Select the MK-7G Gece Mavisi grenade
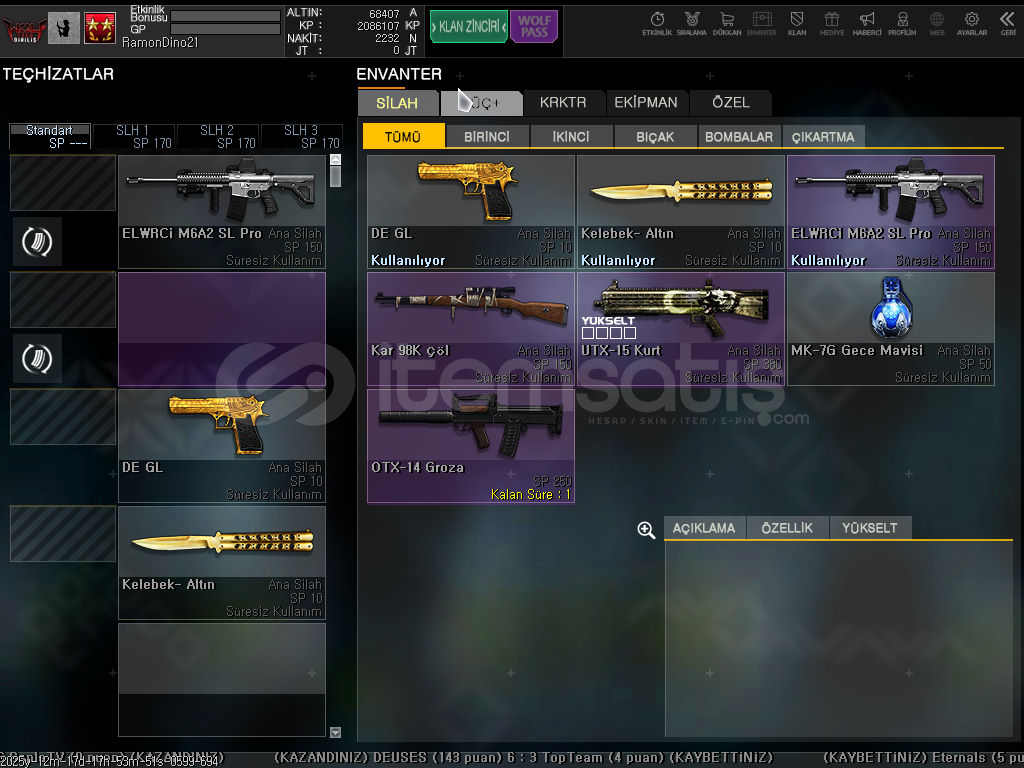 point(890,328)
